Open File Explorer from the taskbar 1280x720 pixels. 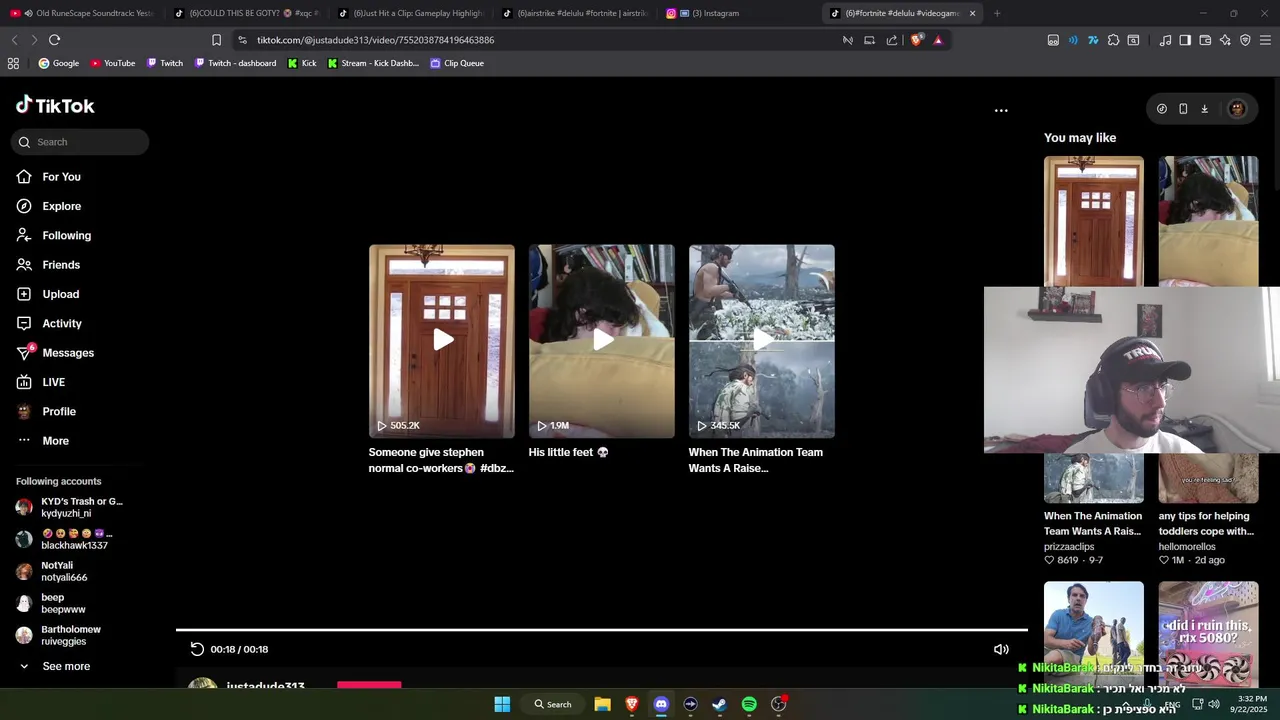602,704
